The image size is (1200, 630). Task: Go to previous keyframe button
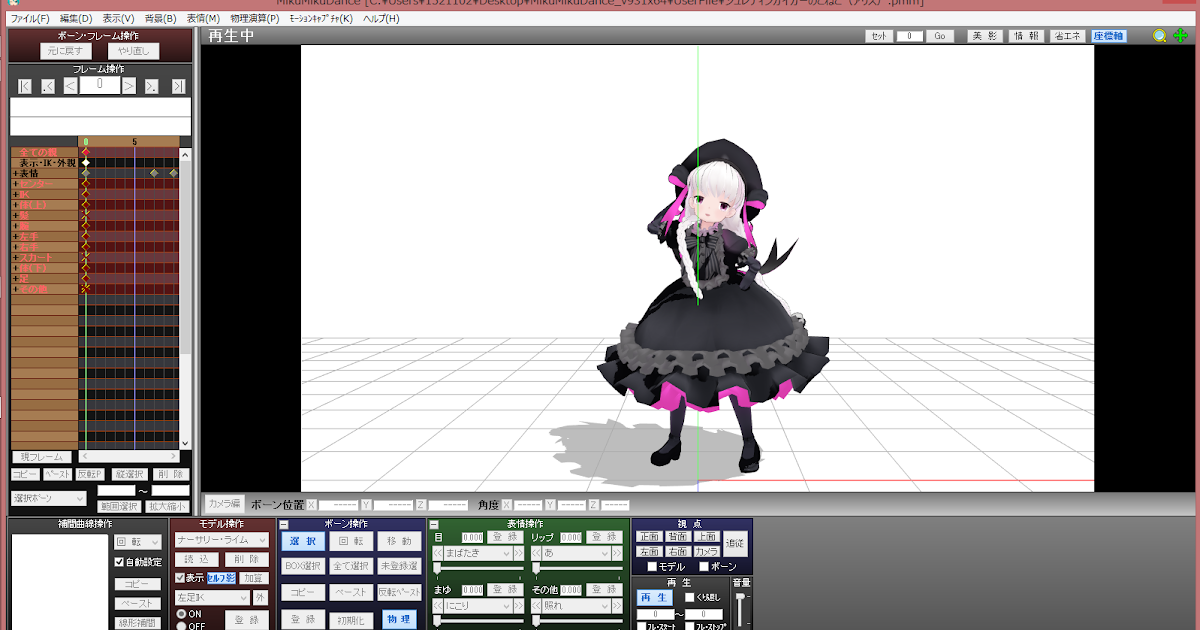tap(48, 86)
